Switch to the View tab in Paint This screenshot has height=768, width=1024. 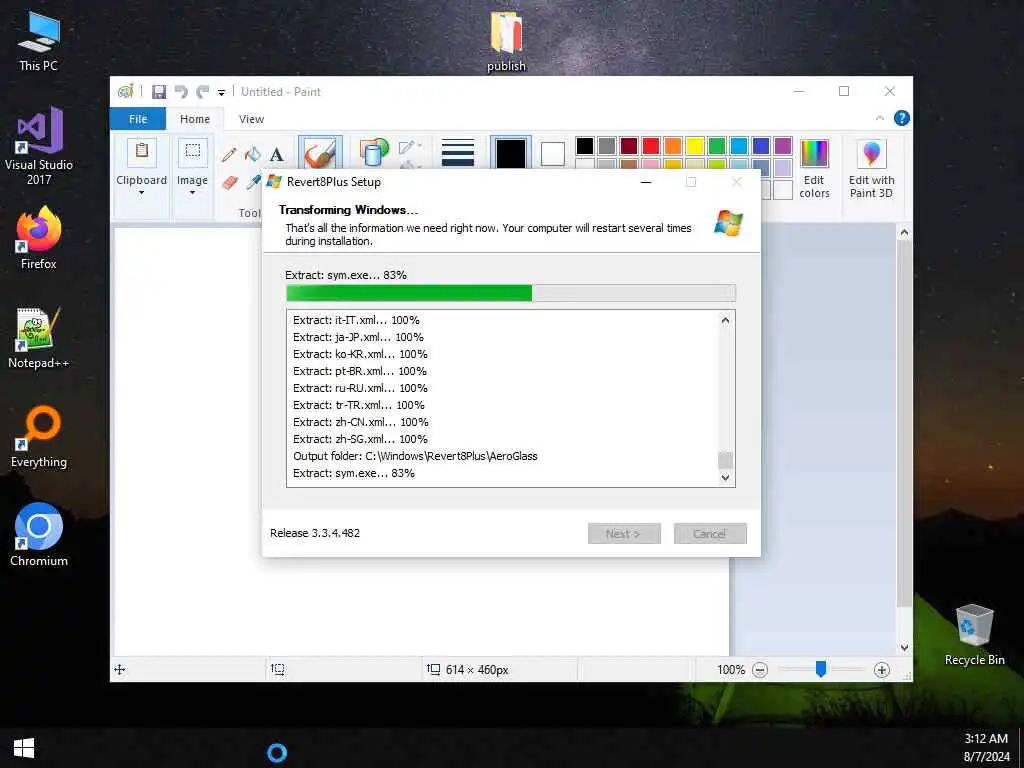coord(251,119)
